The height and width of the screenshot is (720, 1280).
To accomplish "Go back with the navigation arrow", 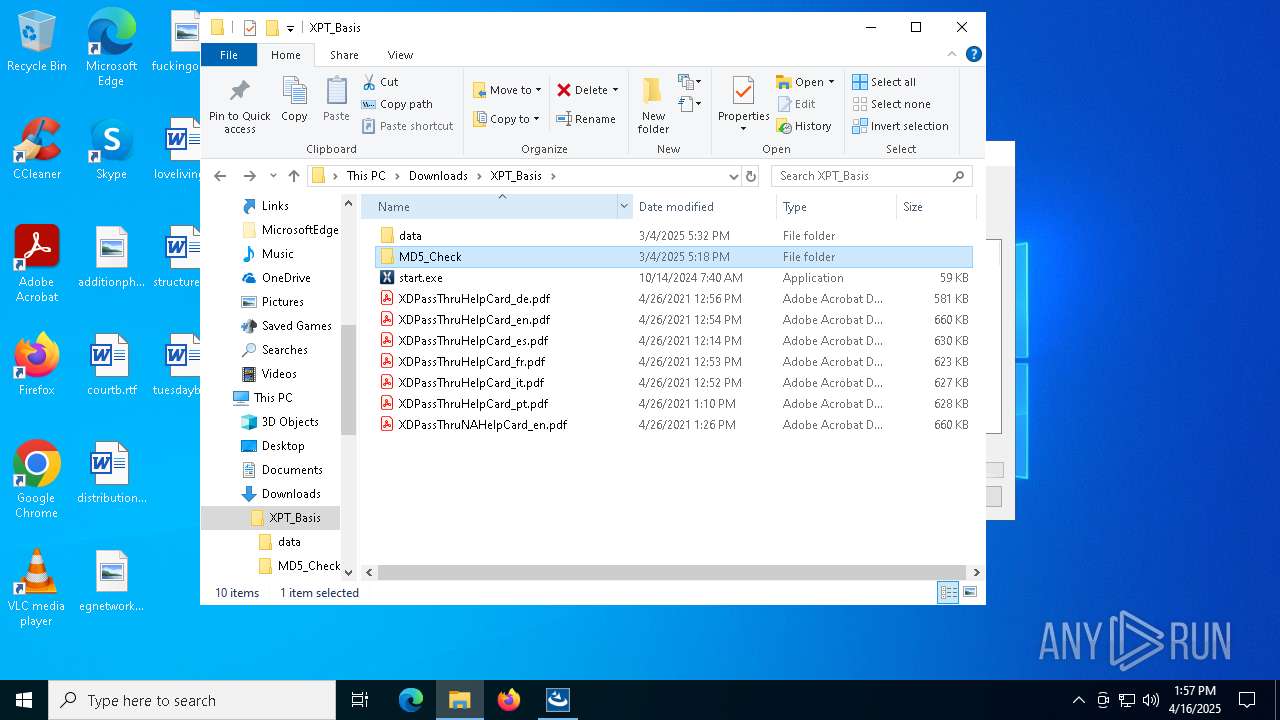I will 221,176.
